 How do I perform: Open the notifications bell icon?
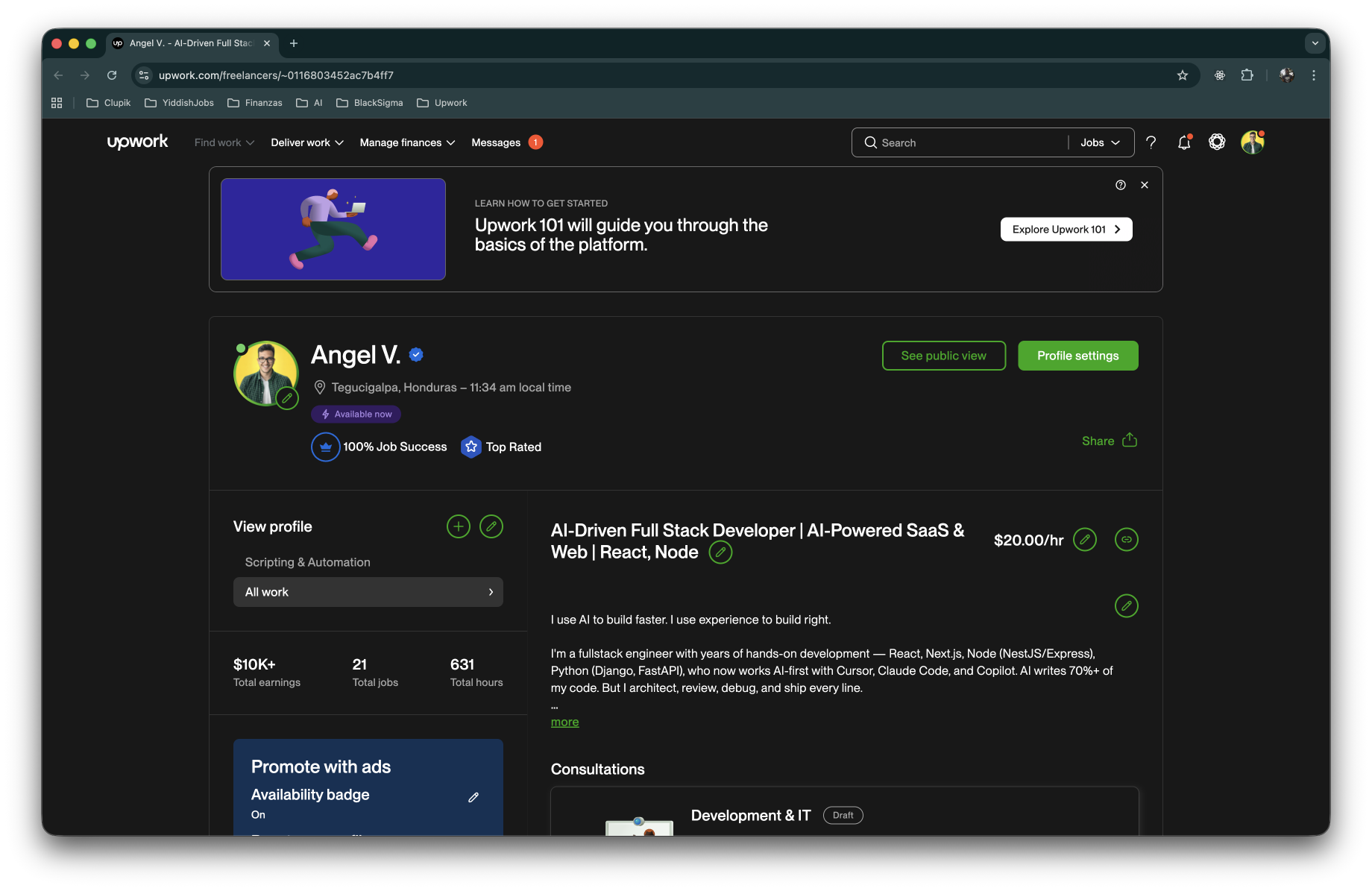tap(1184, 142)
